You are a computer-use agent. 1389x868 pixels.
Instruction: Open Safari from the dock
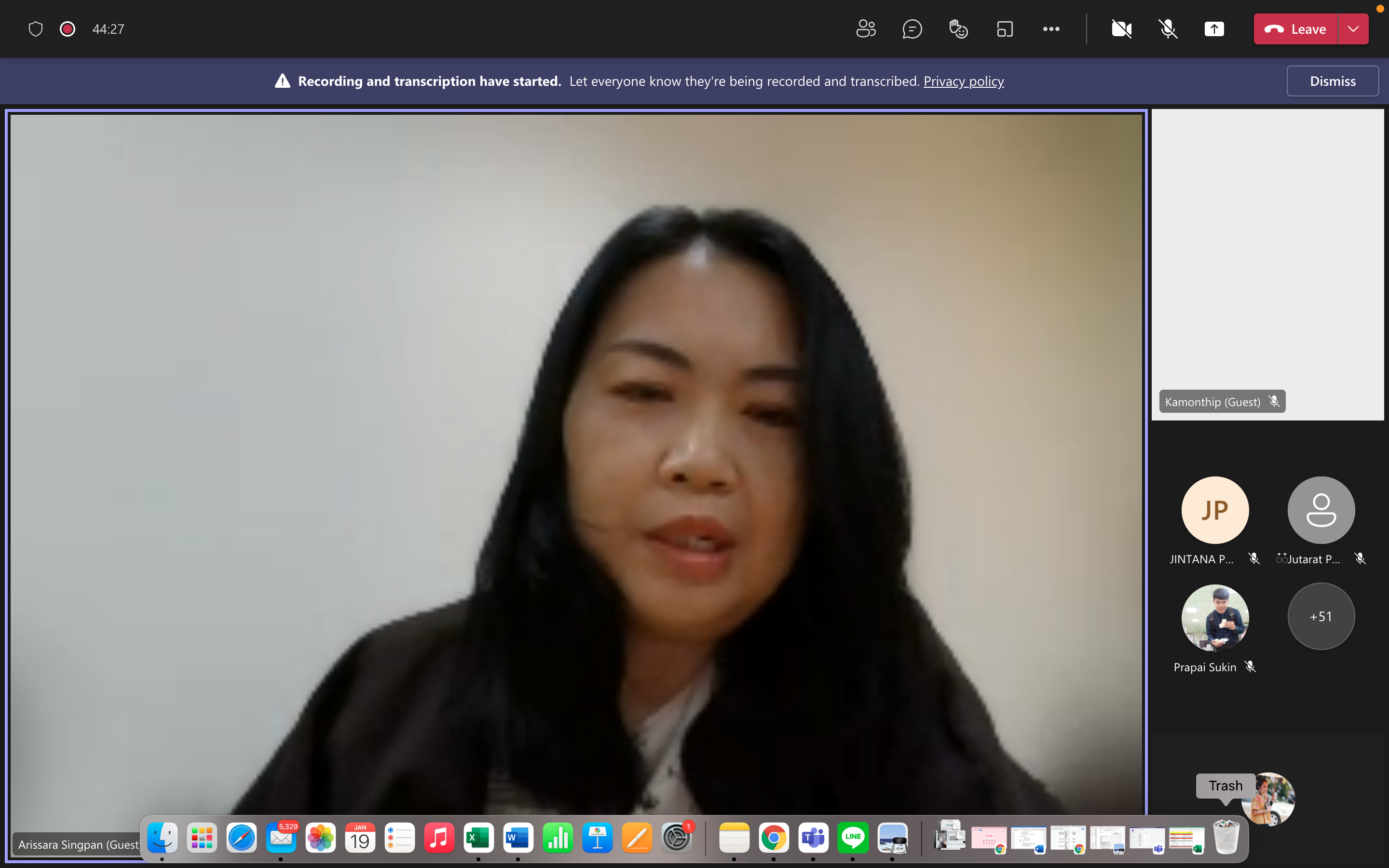tap(242, 838)
